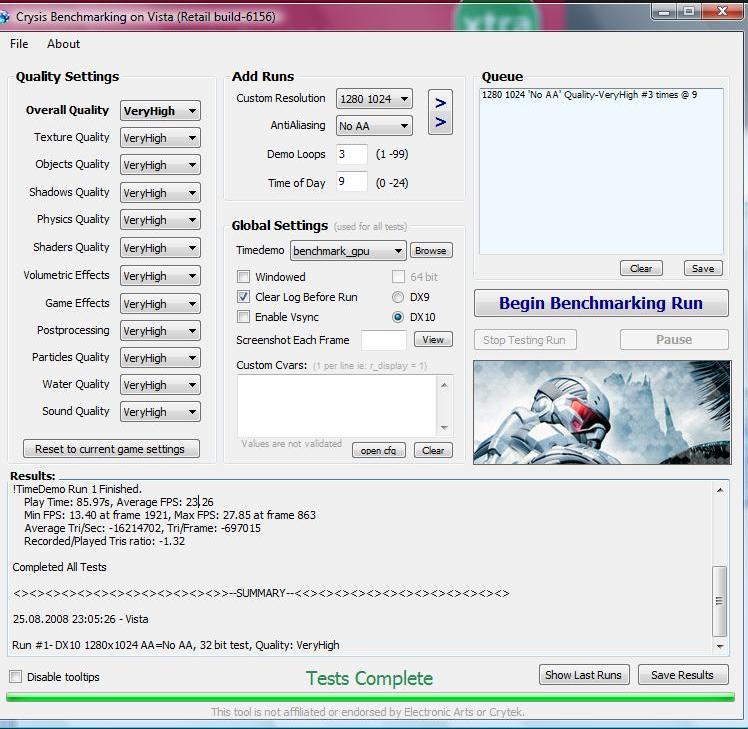Click the Crysis nanosuit artwork image
This screenshot has width=748, height=729.
pyautogui.click(x=602, y=412)
